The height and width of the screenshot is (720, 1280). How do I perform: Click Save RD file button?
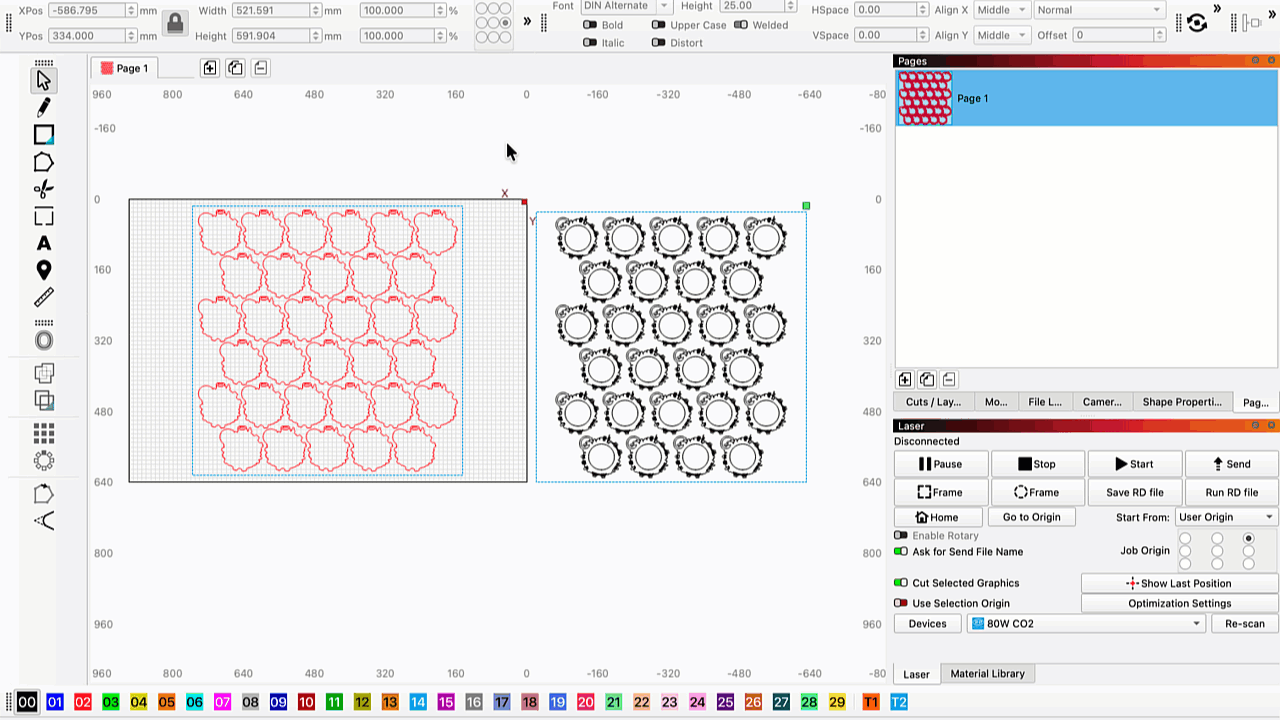tap(1134, 492)
